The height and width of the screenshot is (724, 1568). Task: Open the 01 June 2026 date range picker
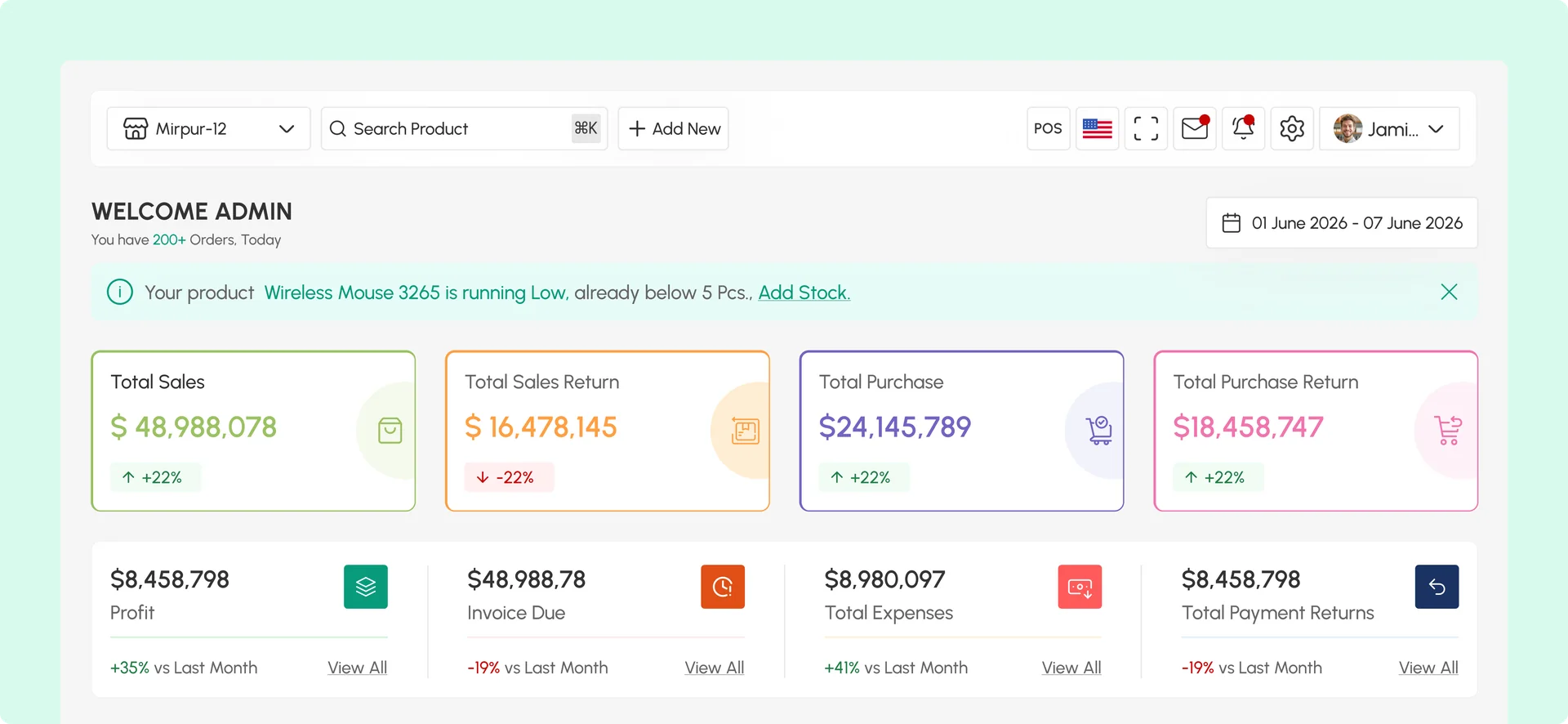coord(1342,222)
